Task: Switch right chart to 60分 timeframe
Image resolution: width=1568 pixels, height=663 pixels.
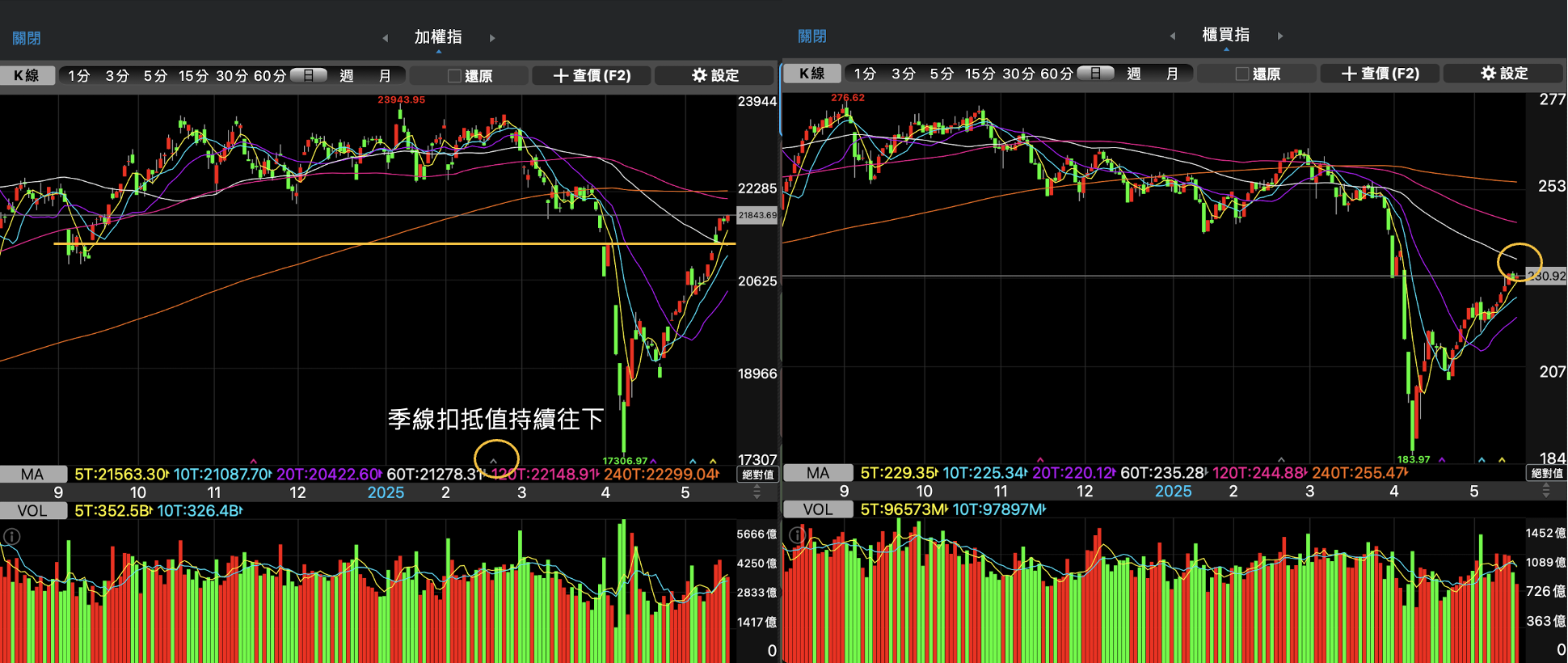Action: (1056, 74)
